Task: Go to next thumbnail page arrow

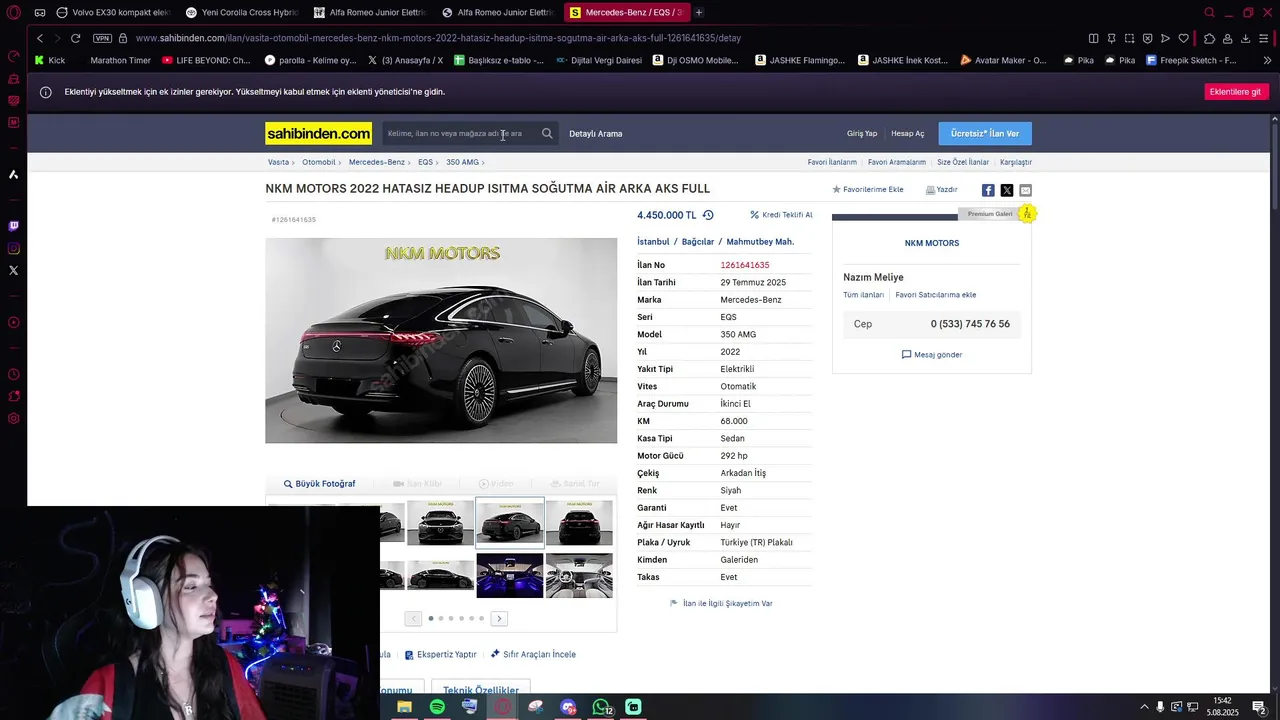Action: click(x=499, y=618)
